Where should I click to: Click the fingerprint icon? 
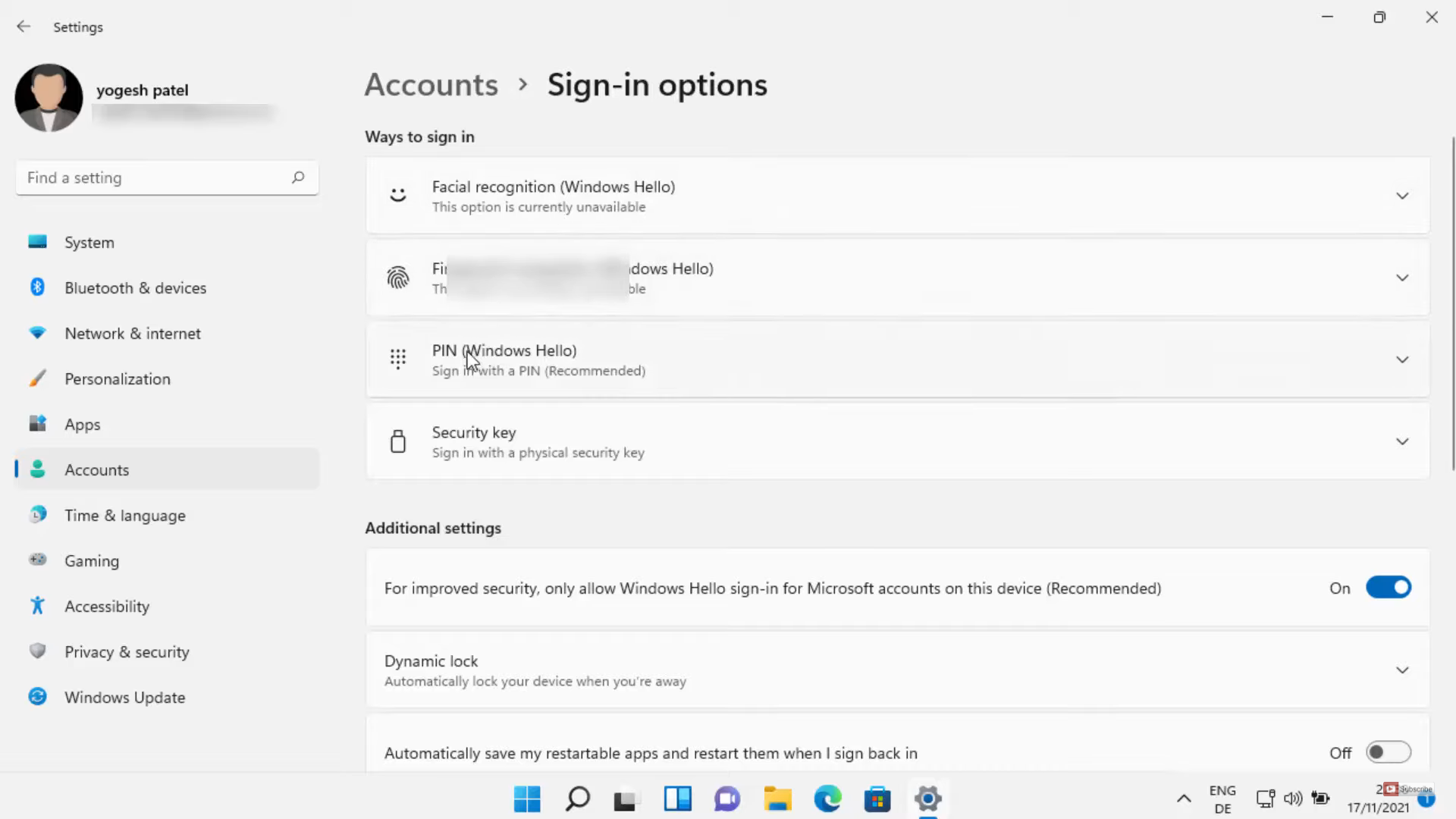click(x=398, y=278)
